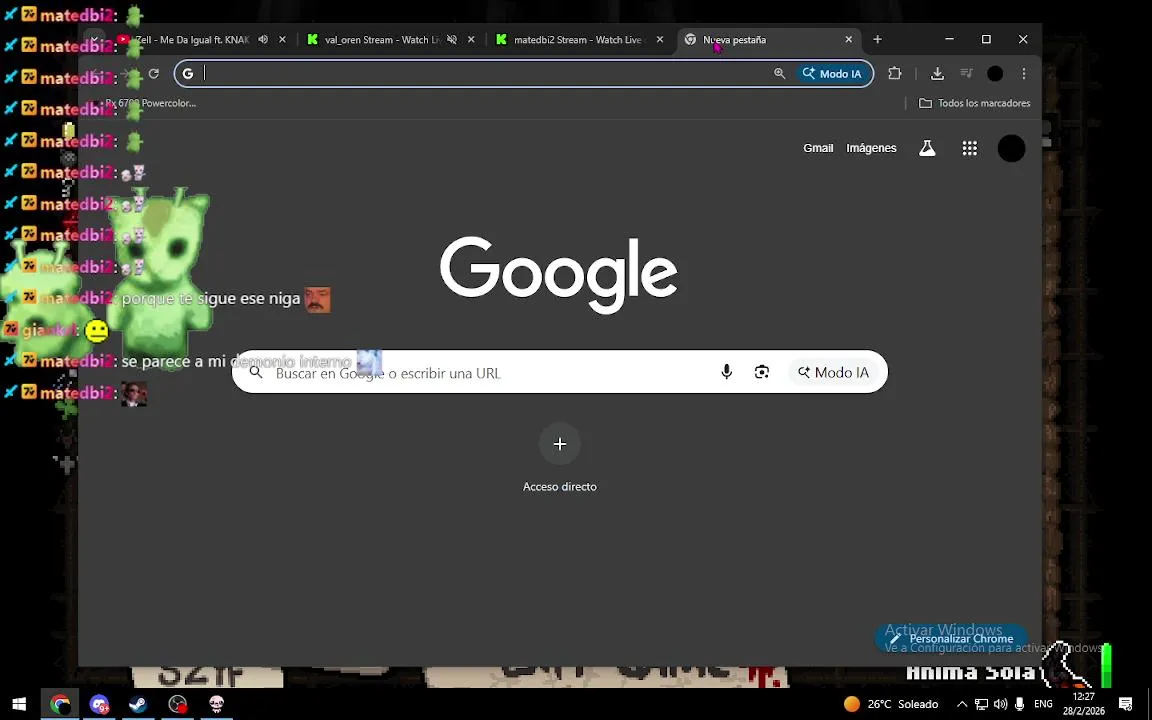Open Windows Start menu
Screen dimensions: 1152x720
pos(19,705)
